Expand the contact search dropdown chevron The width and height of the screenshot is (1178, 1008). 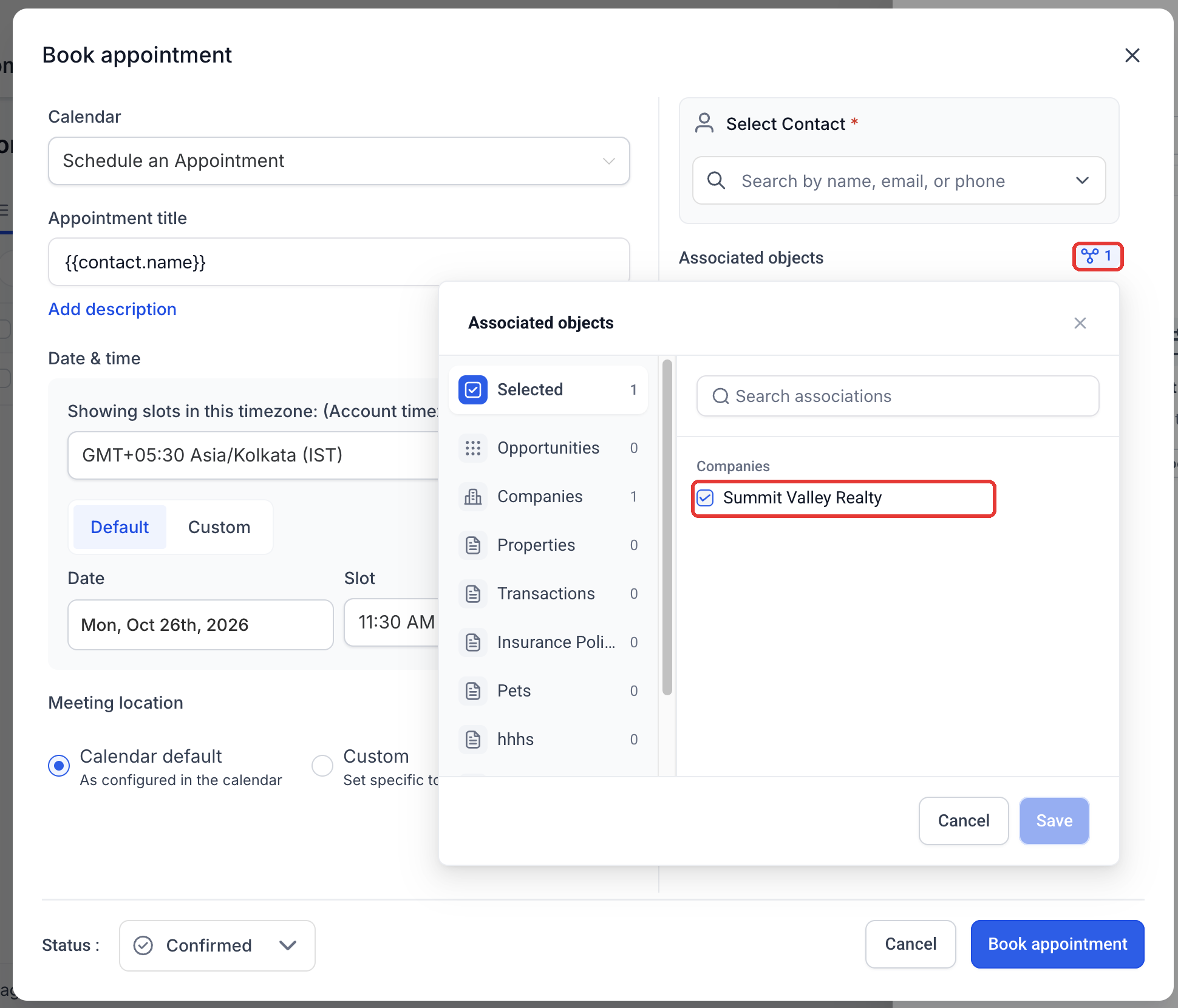tap(1082, 180)
